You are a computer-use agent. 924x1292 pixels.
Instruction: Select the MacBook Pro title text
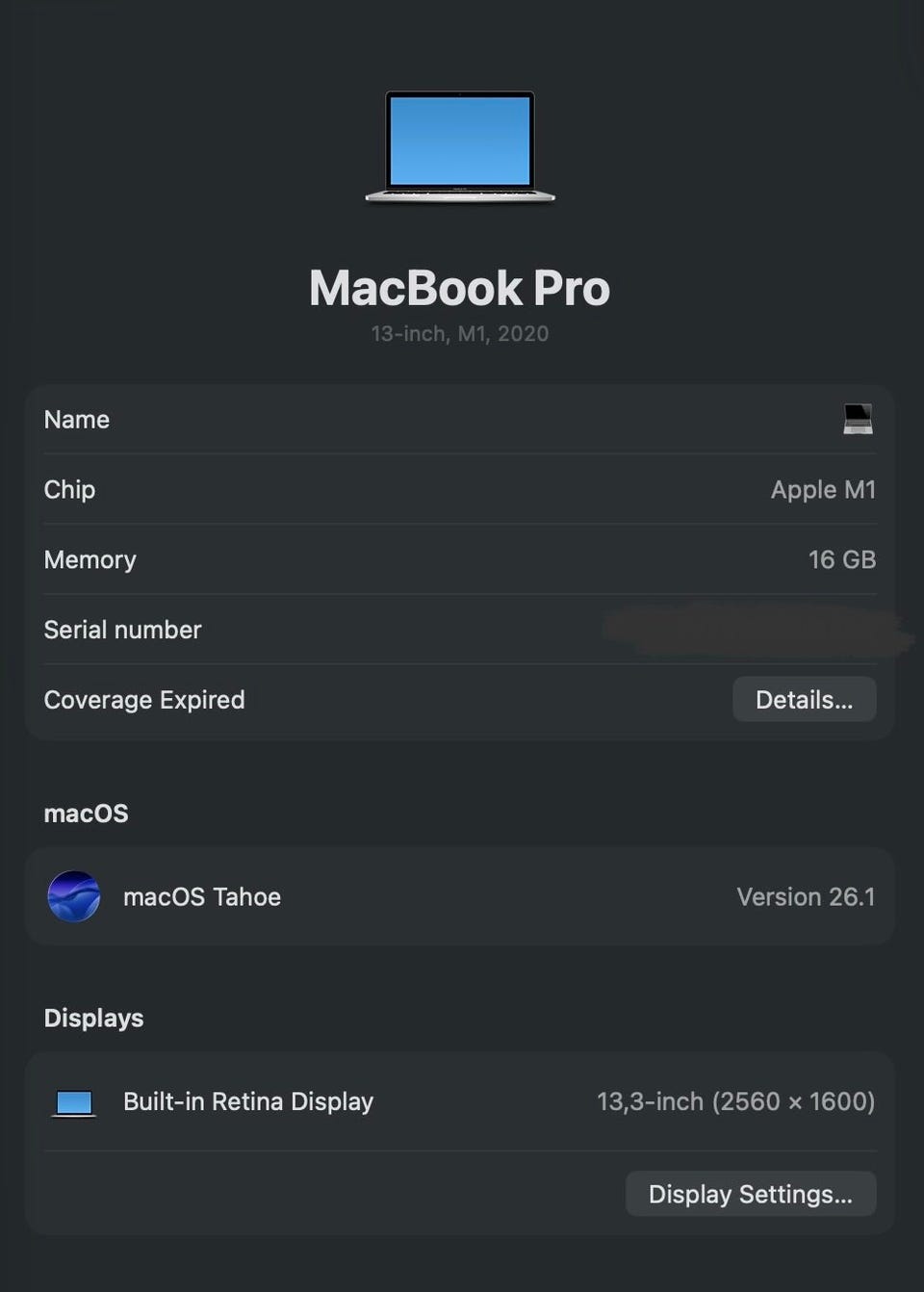pos(460,288)
